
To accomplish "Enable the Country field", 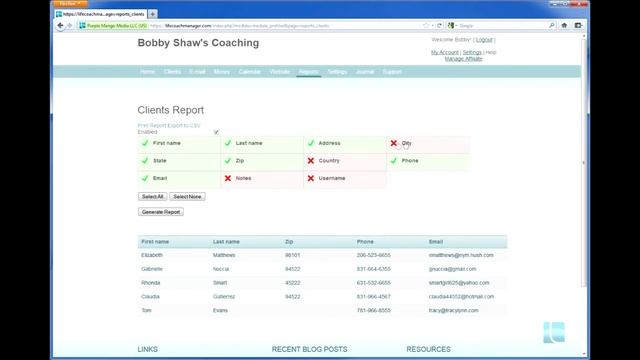I will (345, 161).
